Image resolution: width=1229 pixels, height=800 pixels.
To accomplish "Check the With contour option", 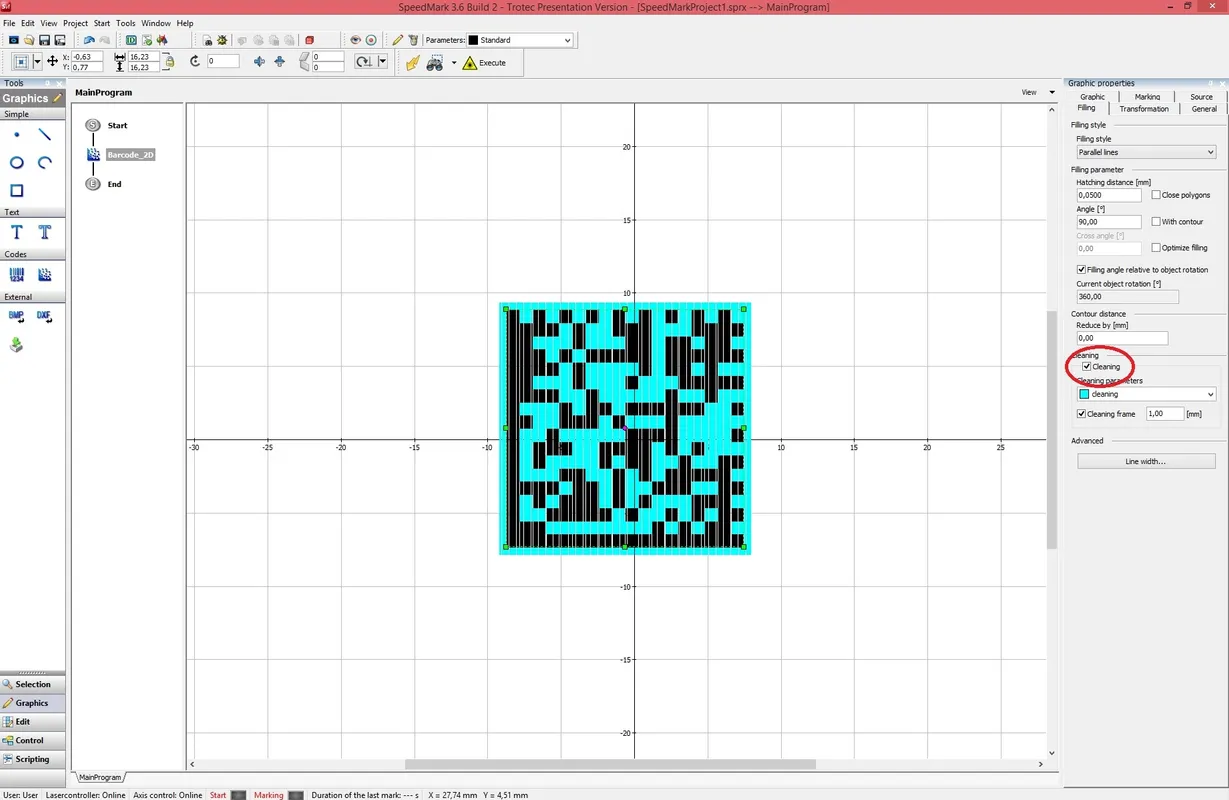I will pos(1156,222).
